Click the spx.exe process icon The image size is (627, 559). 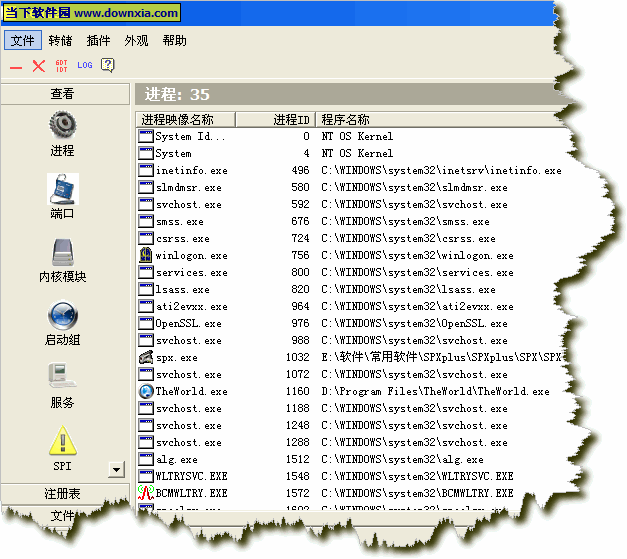(x=146, y=357)
